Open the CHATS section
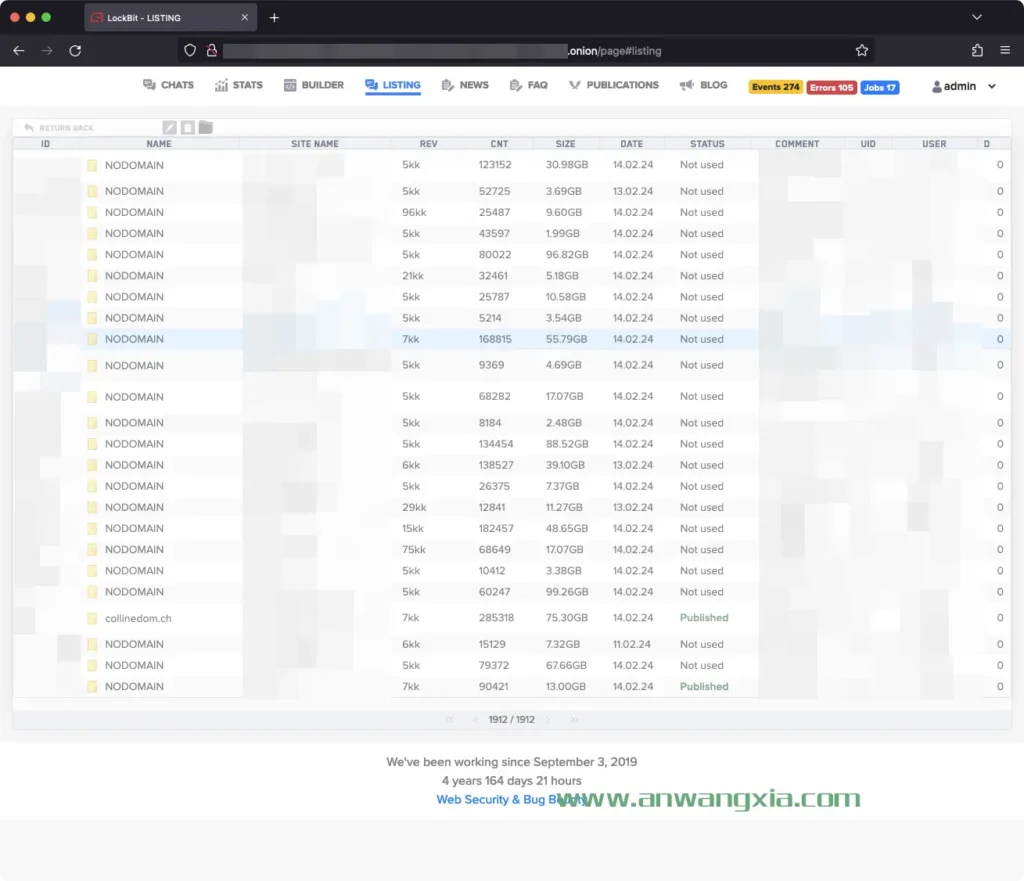 (x=168, y=85)
